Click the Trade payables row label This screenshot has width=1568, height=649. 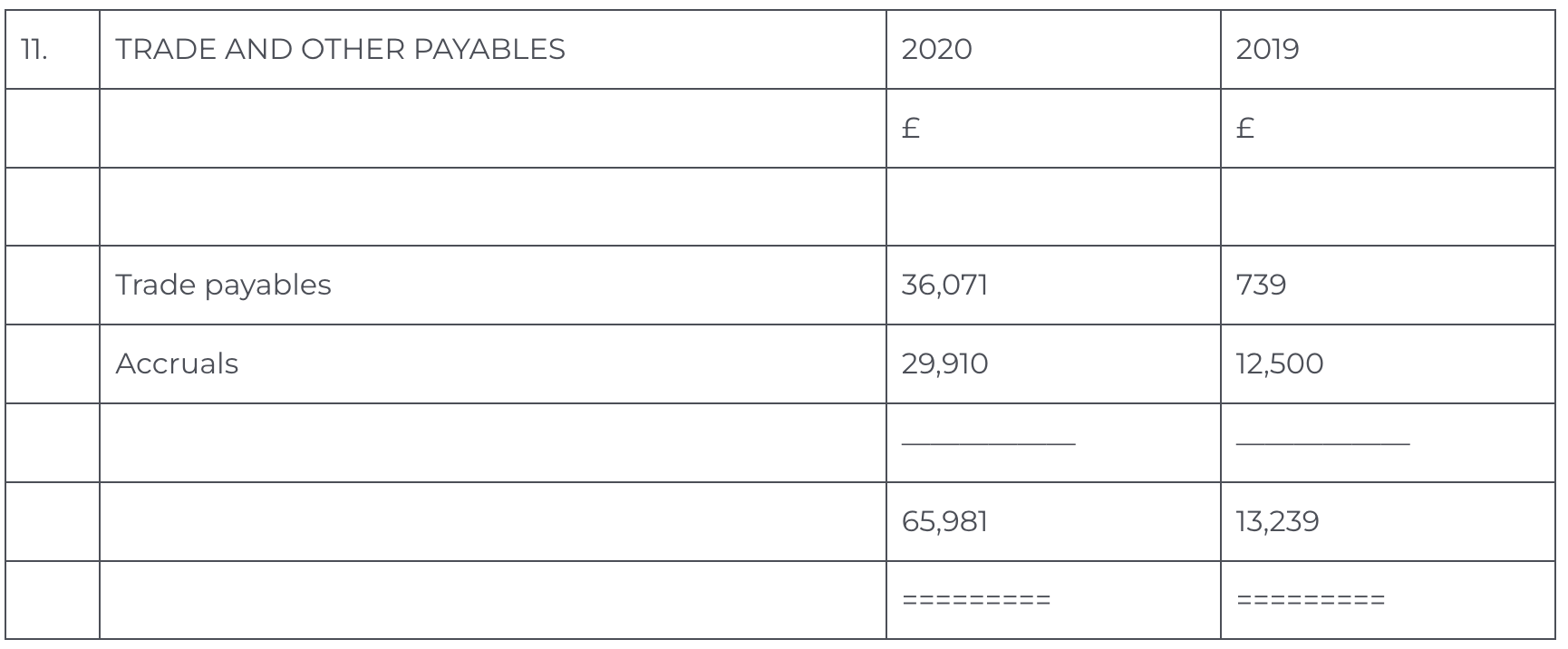pyautogui.click(x=223, y=285)
